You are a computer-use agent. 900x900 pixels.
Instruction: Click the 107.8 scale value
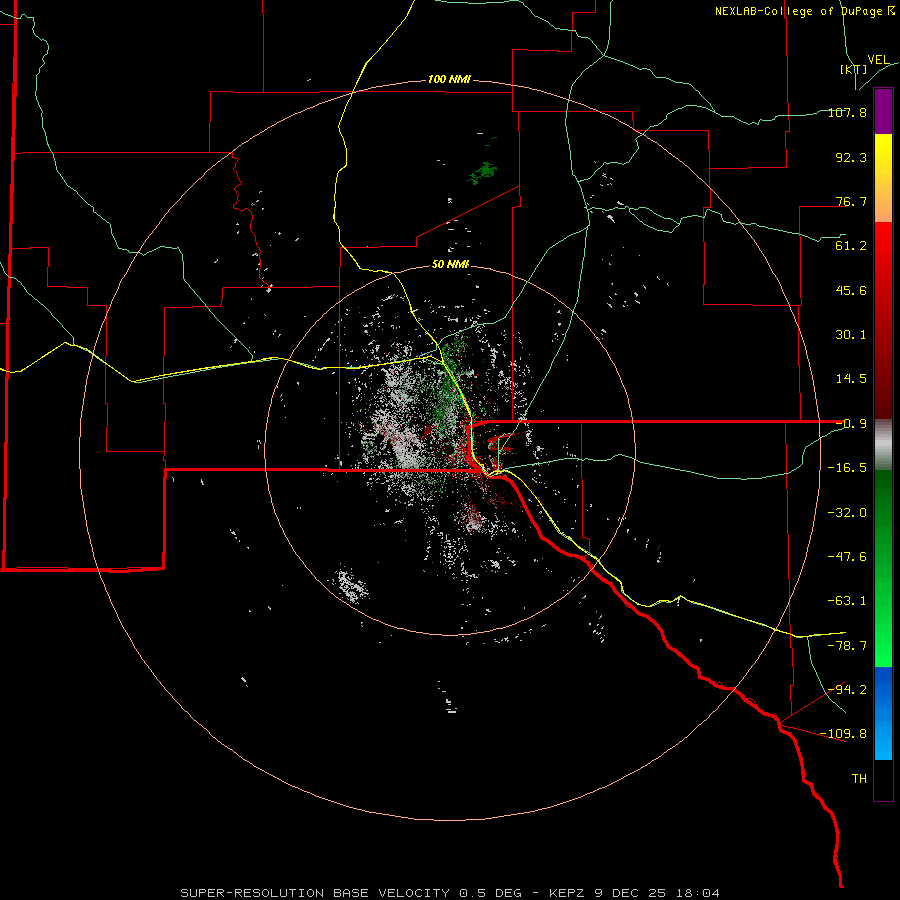[x=847, y=112]
